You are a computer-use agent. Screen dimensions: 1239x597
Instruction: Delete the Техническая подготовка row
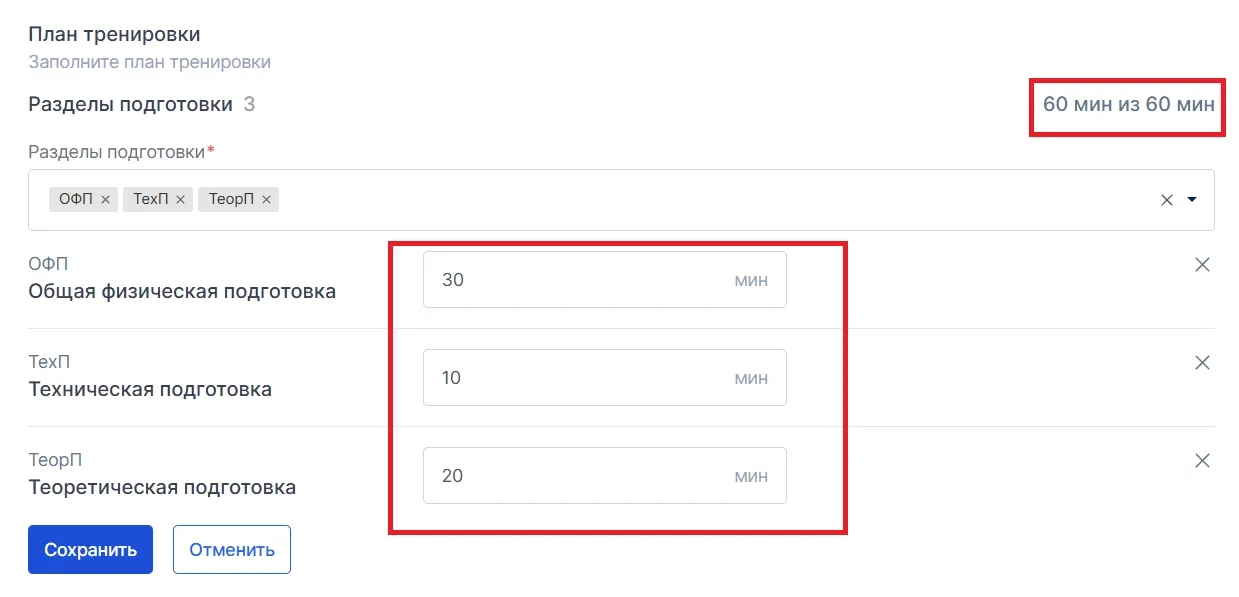coord(1203,363)
